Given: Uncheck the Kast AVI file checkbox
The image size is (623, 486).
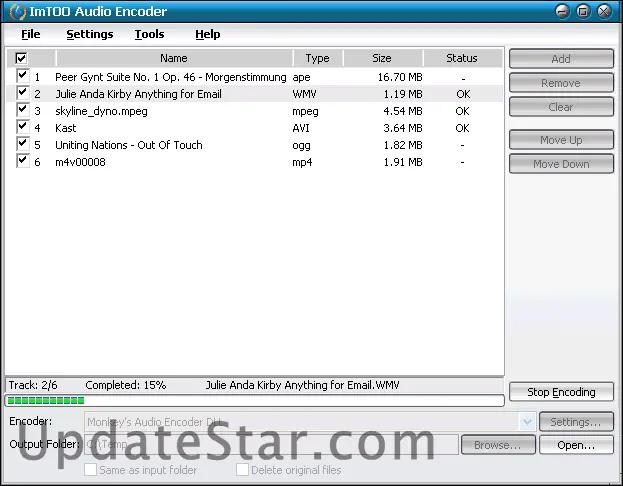Looking at the screenshot, I should click(x=23, y=127).
